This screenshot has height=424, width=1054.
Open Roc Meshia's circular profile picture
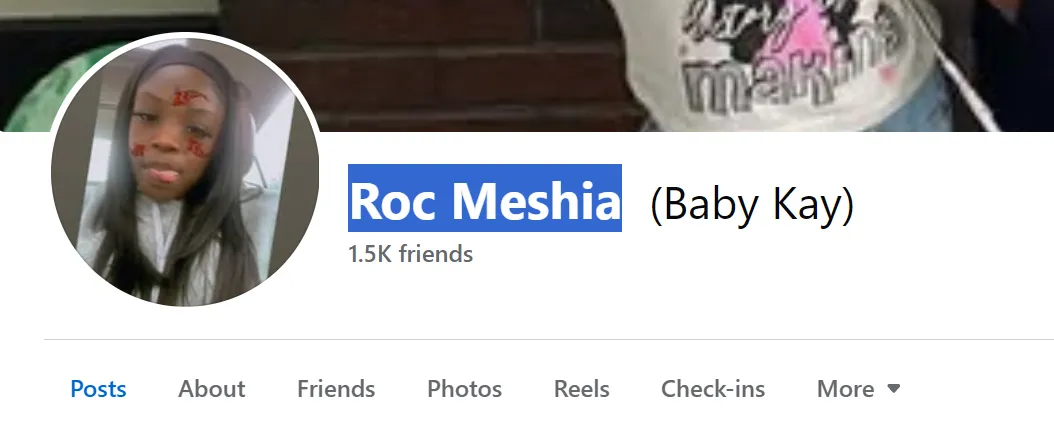click(x=185, y=171)
